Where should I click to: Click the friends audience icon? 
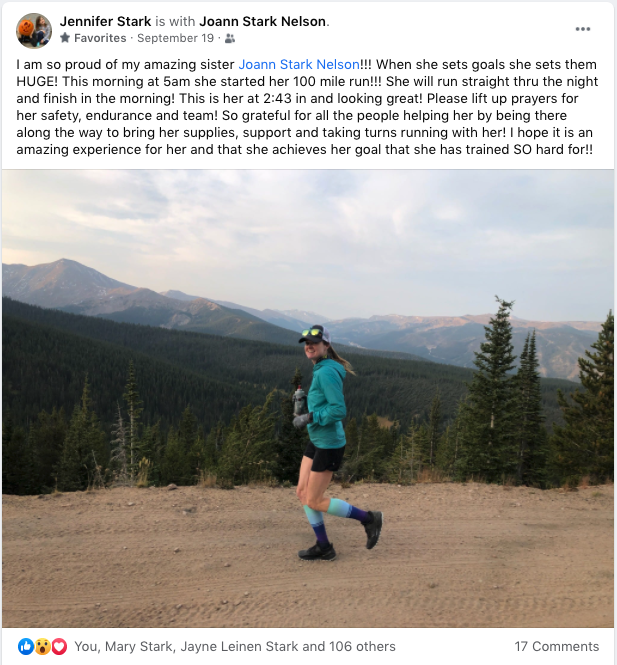(229, 38)
